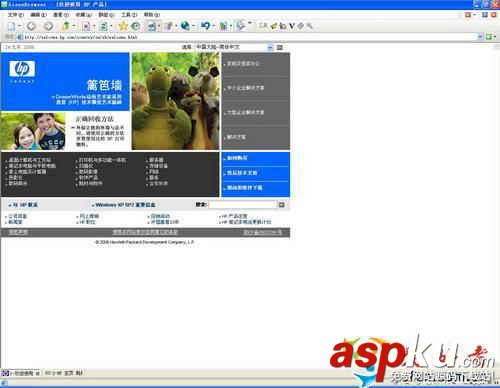This screenshot has height=388, width=500.
Task: Click the blue Internet Explorer globe icon
Action: tap(185, 26)
